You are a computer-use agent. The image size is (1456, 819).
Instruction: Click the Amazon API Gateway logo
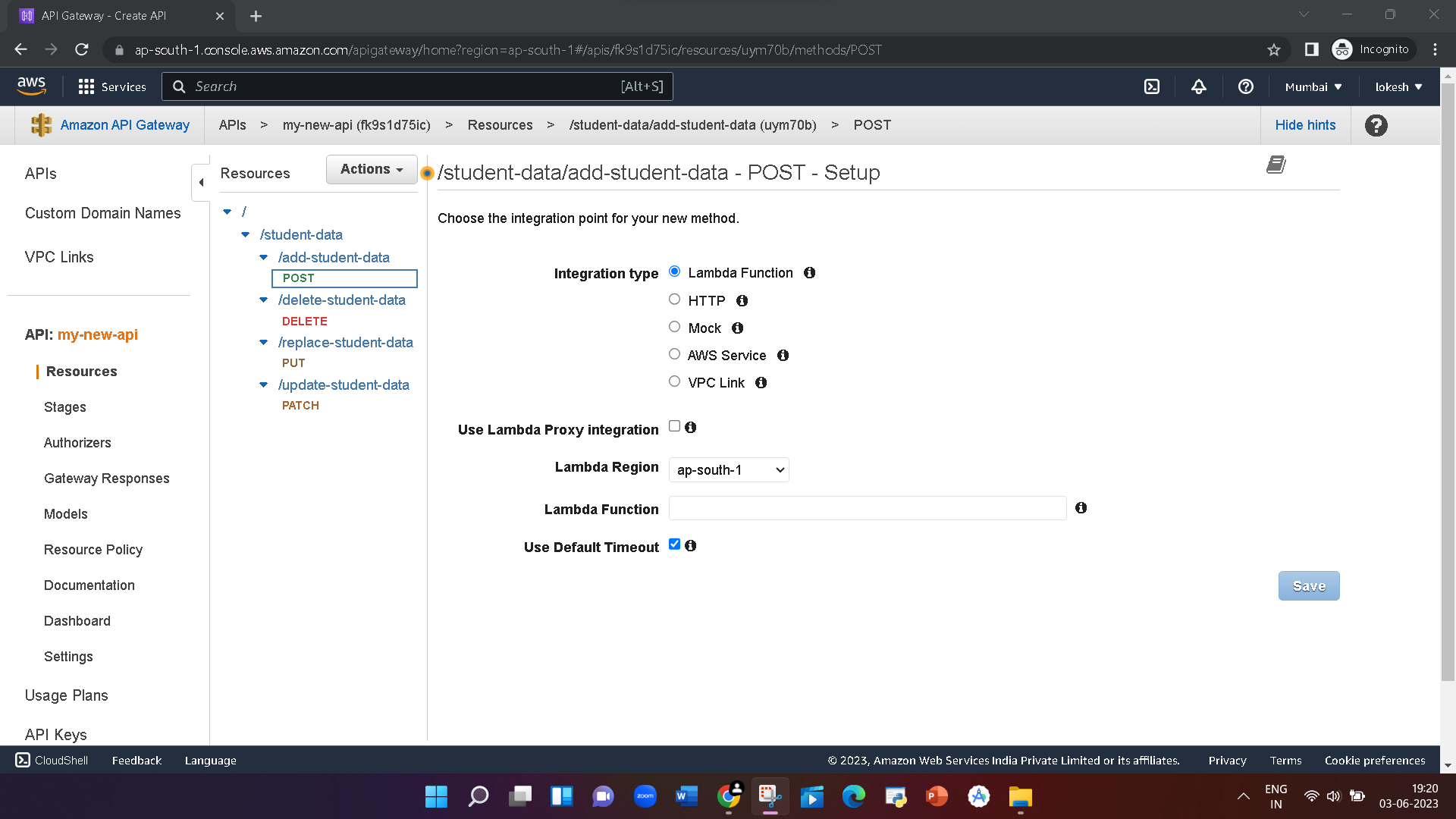pos(42,124)
